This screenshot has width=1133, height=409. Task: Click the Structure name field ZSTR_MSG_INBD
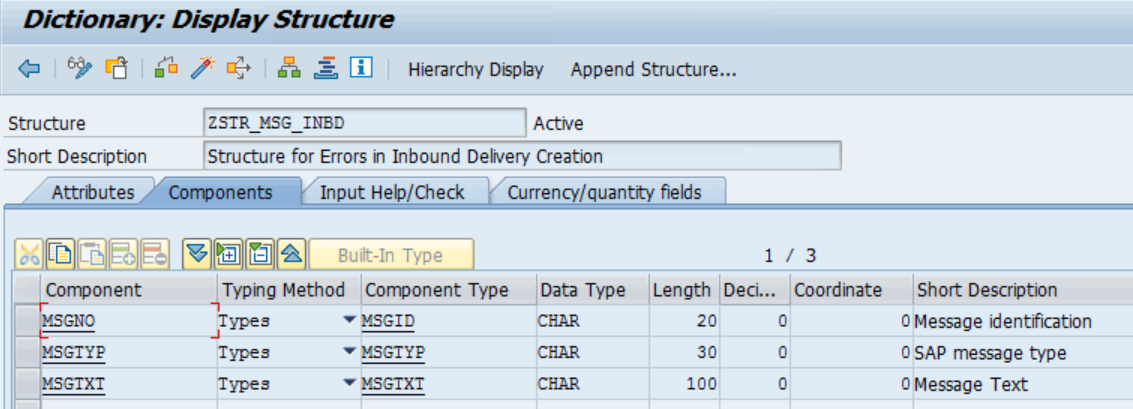coord(365,123)
